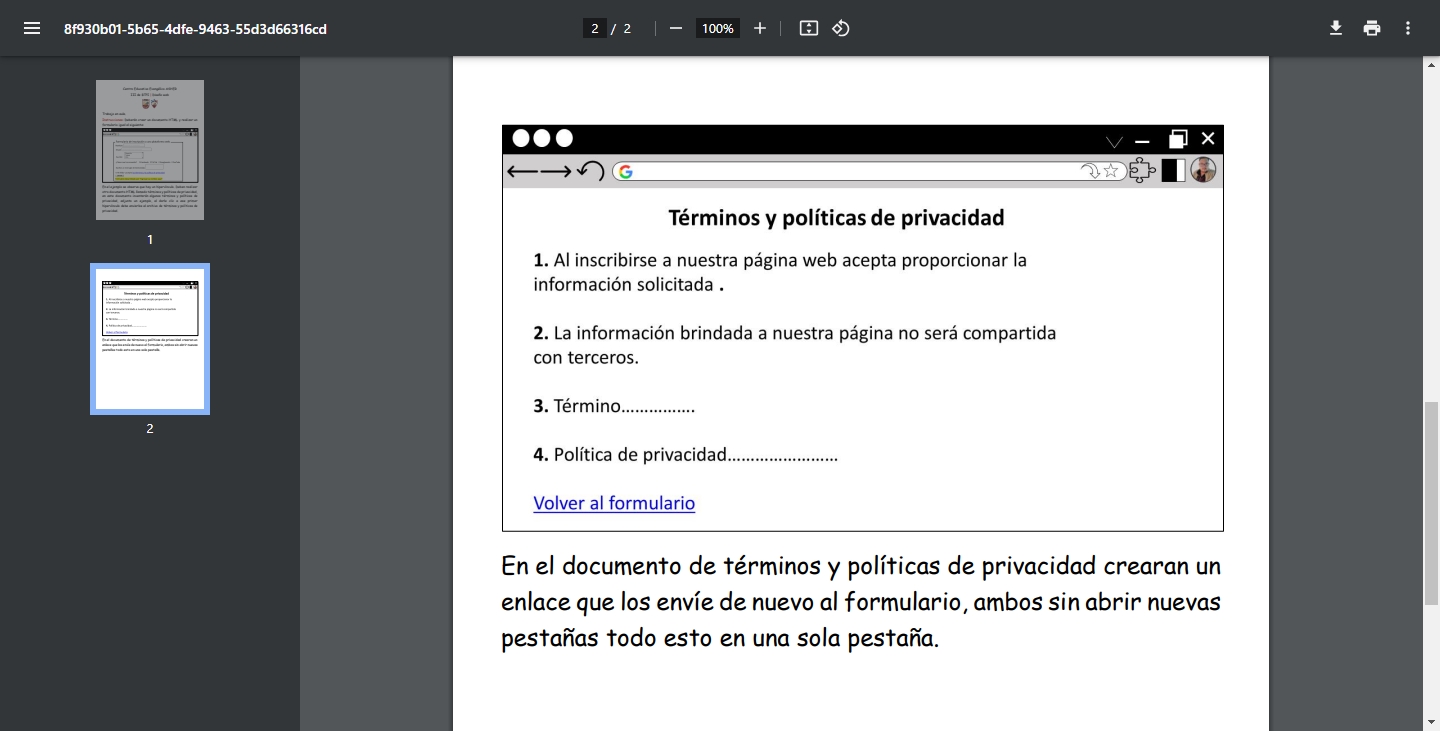Click the mock browser close X

click(1208, 139)
